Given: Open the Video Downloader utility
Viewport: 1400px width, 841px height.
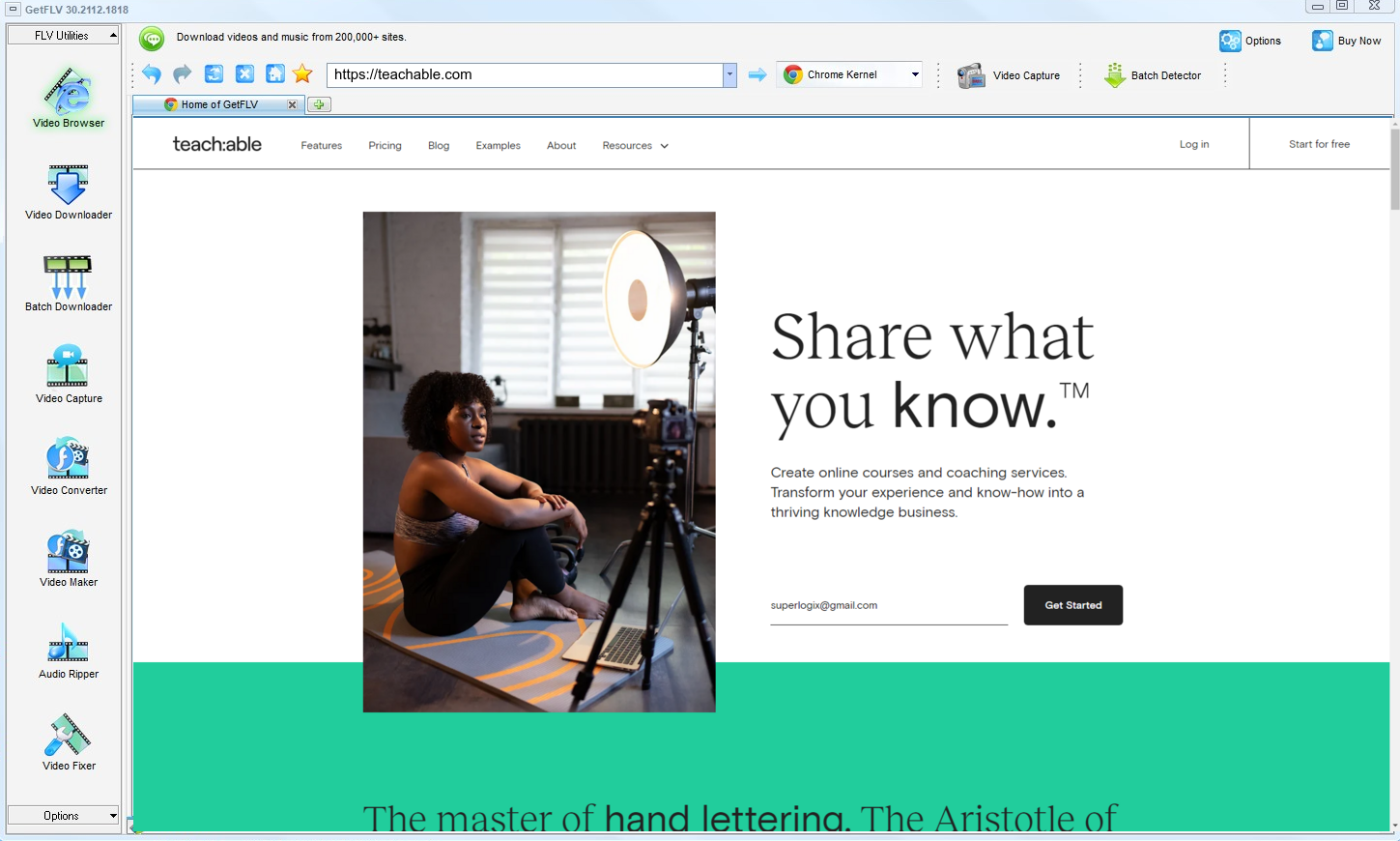Looking at the screenshot, I should pyautogui.click(x=68, y=191).
